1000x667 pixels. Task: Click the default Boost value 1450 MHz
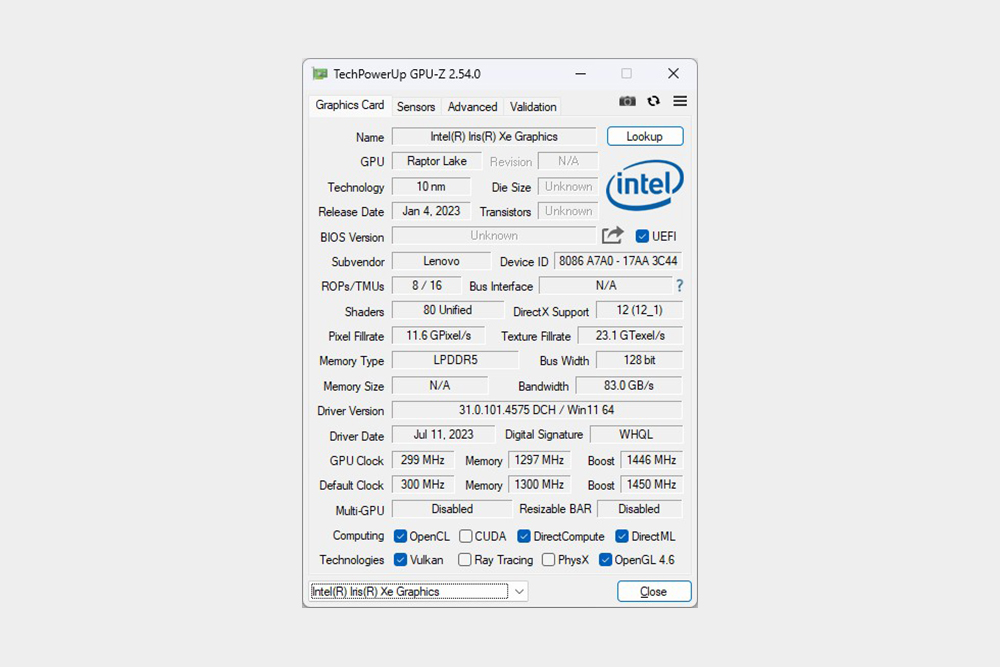click(x=651, y=485)
